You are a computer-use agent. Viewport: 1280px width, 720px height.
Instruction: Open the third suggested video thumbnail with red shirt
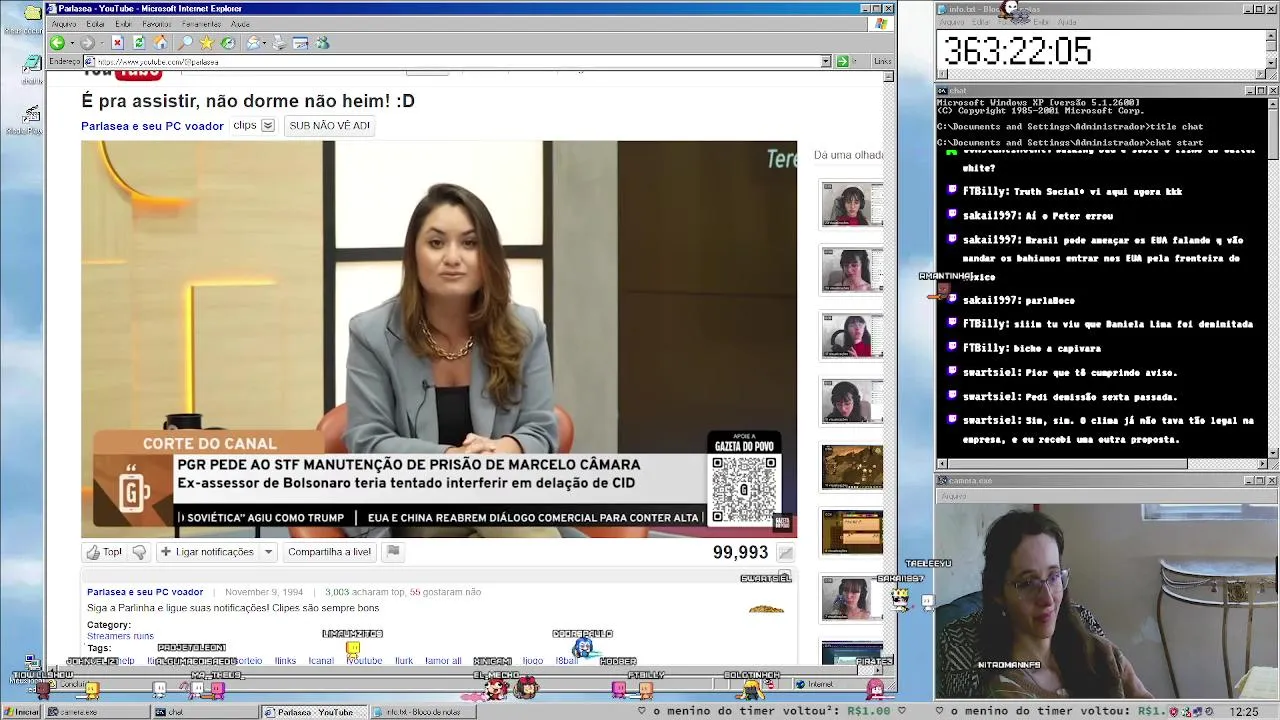point(852,336)
